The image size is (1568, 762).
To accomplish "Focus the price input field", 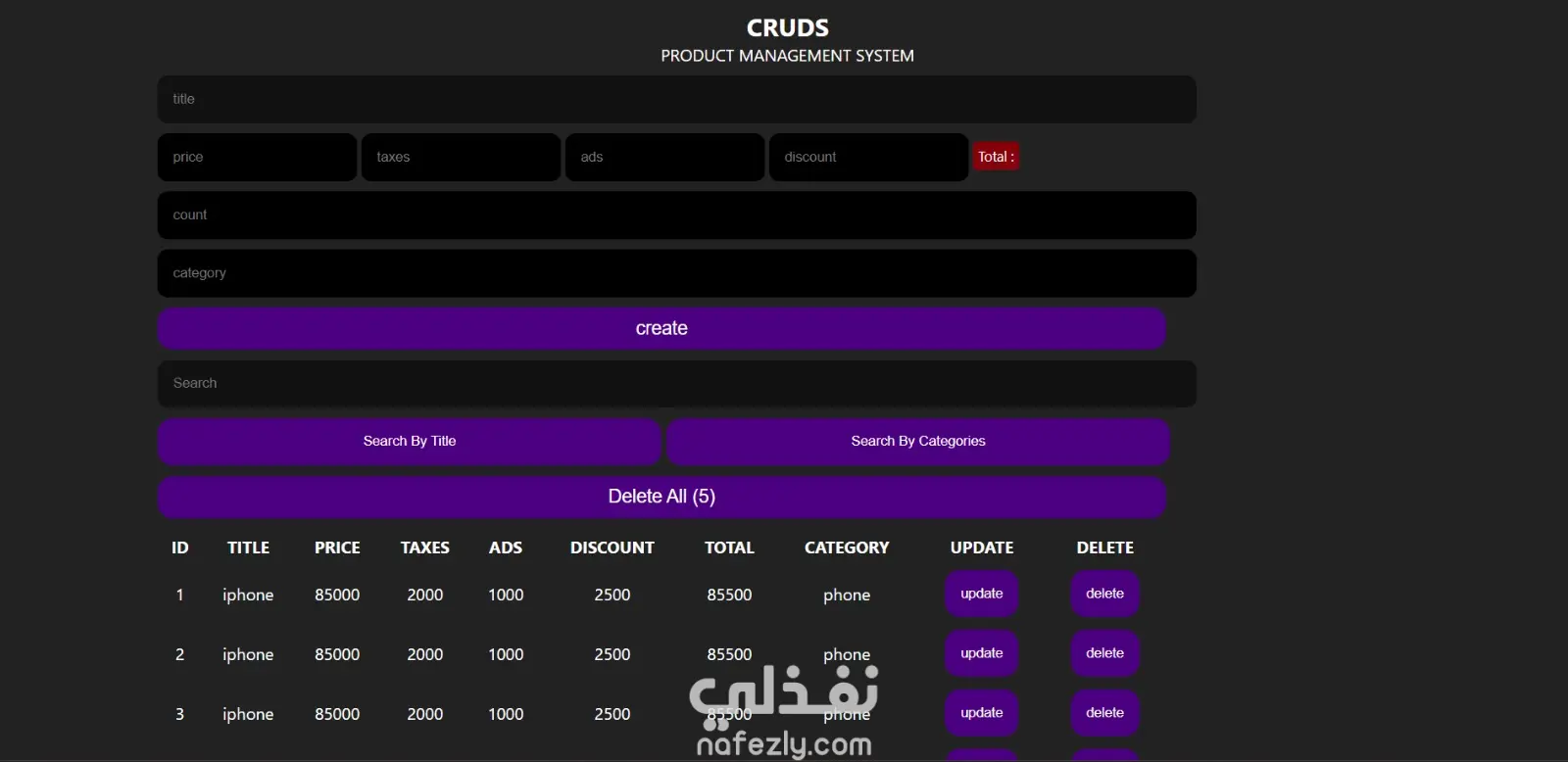I will click(x=257, y=157).
